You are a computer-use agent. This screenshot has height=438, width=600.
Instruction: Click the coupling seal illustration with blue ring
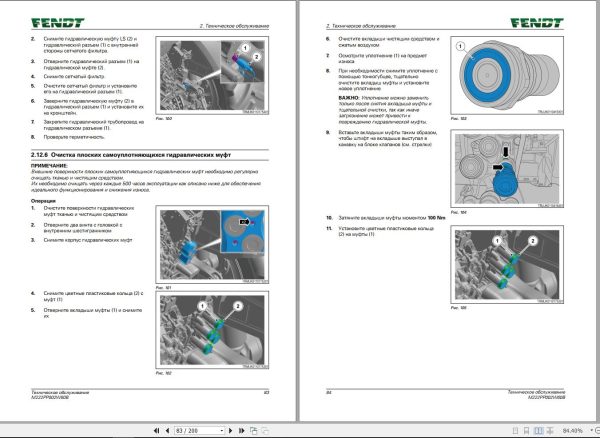507,75
